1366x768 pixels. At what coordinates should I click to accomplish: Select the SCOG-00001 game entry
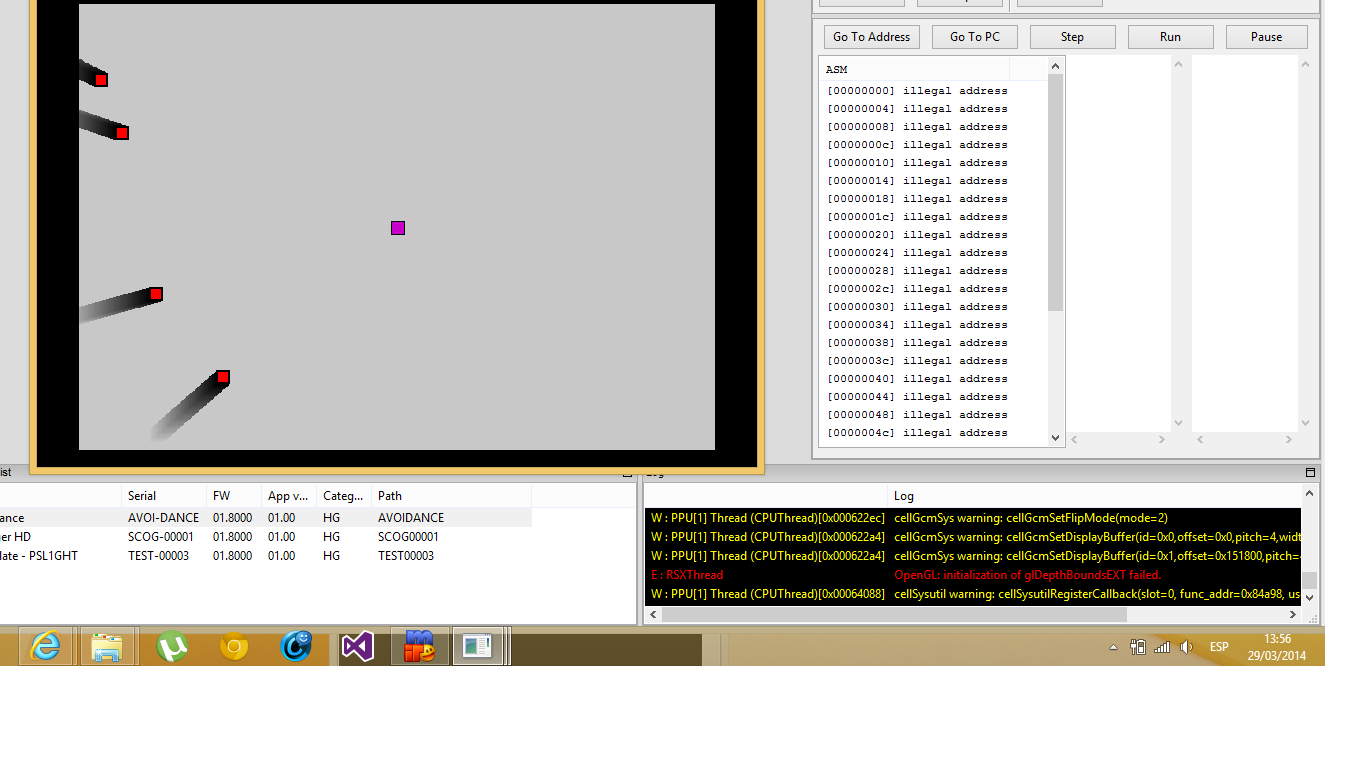click(163, 537)
